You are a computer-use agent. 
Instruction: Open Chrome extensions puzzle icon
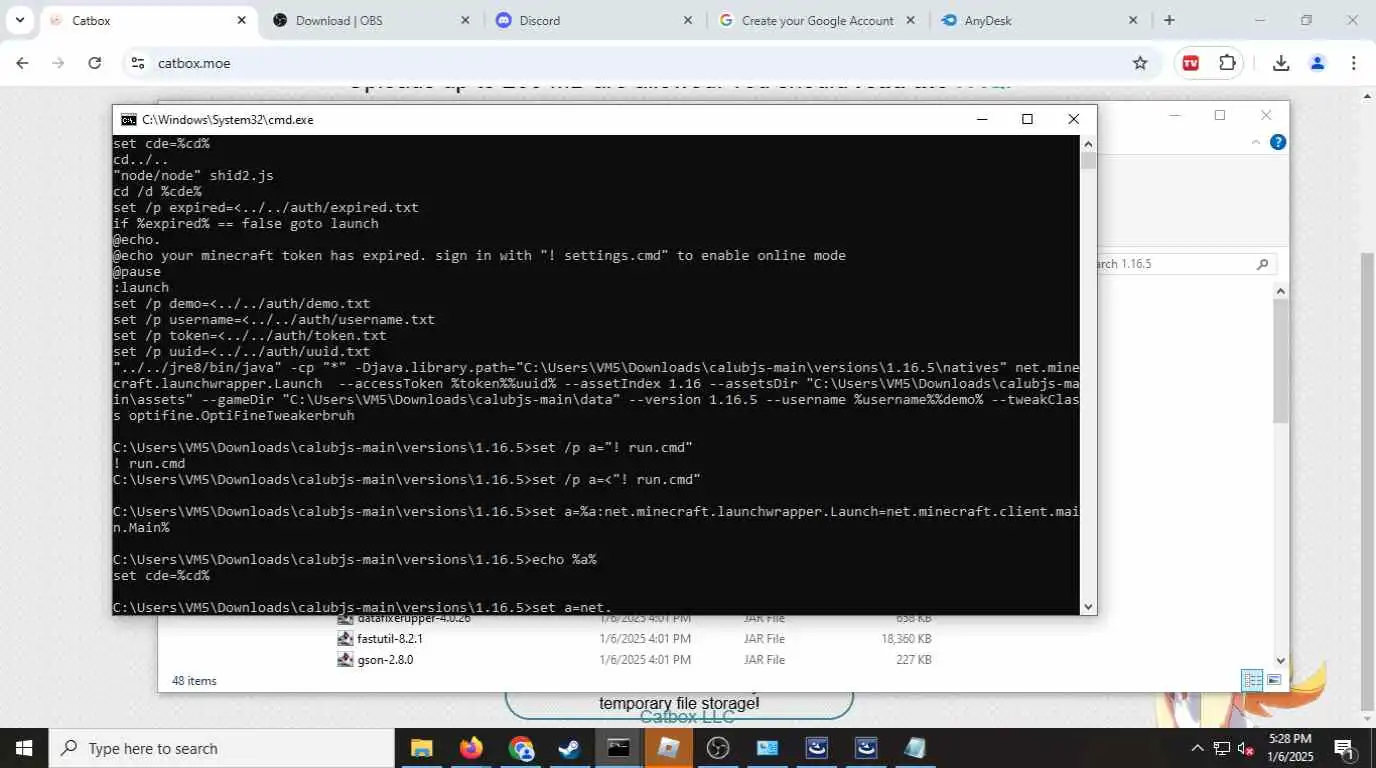(1227, 63)
